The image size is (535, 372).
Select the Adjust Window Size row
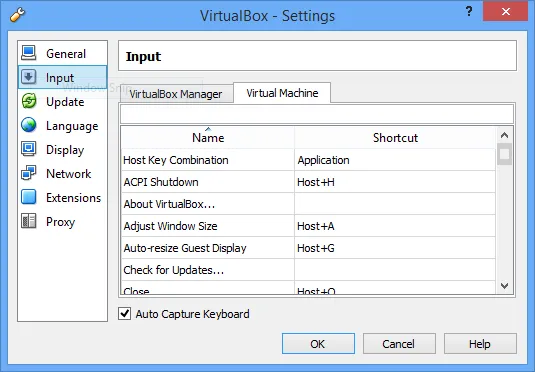(x=308, y=226)
